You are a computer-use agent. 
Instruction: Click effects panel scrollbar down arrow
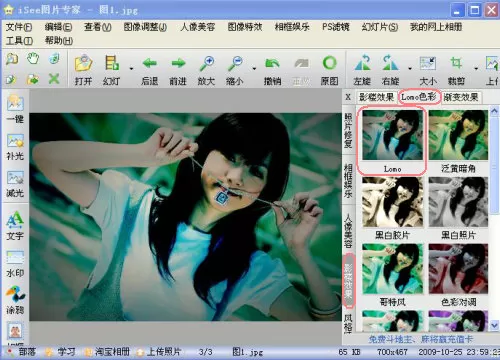point(494,325)
